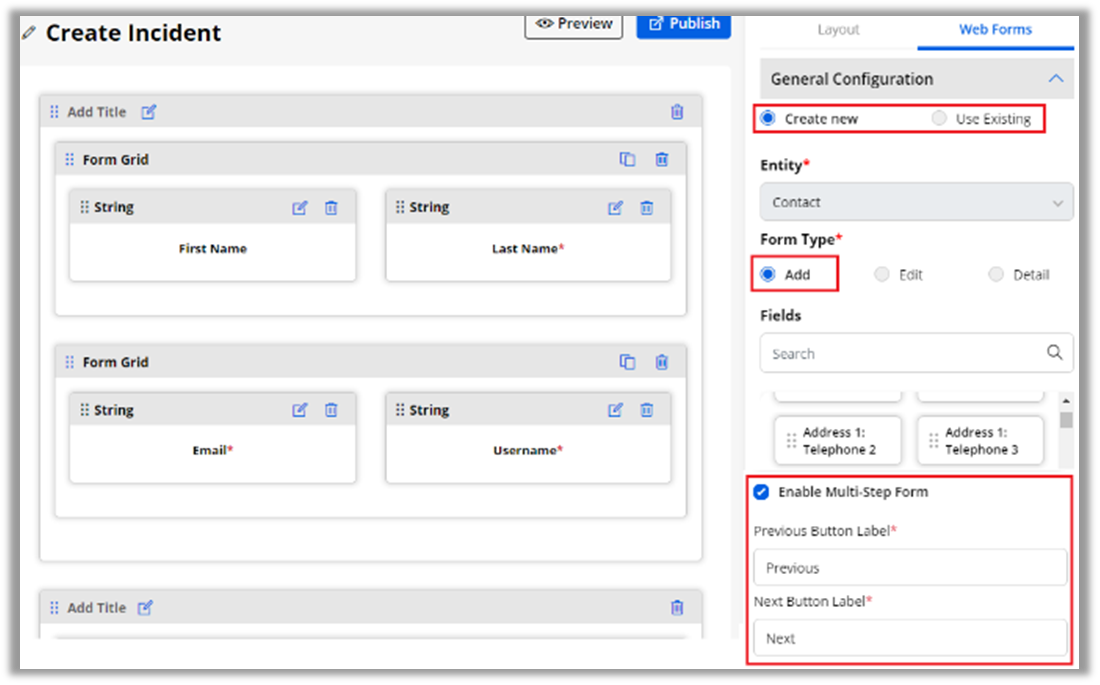
Task: Choose the Edit form type
Action: coord(882,274)
